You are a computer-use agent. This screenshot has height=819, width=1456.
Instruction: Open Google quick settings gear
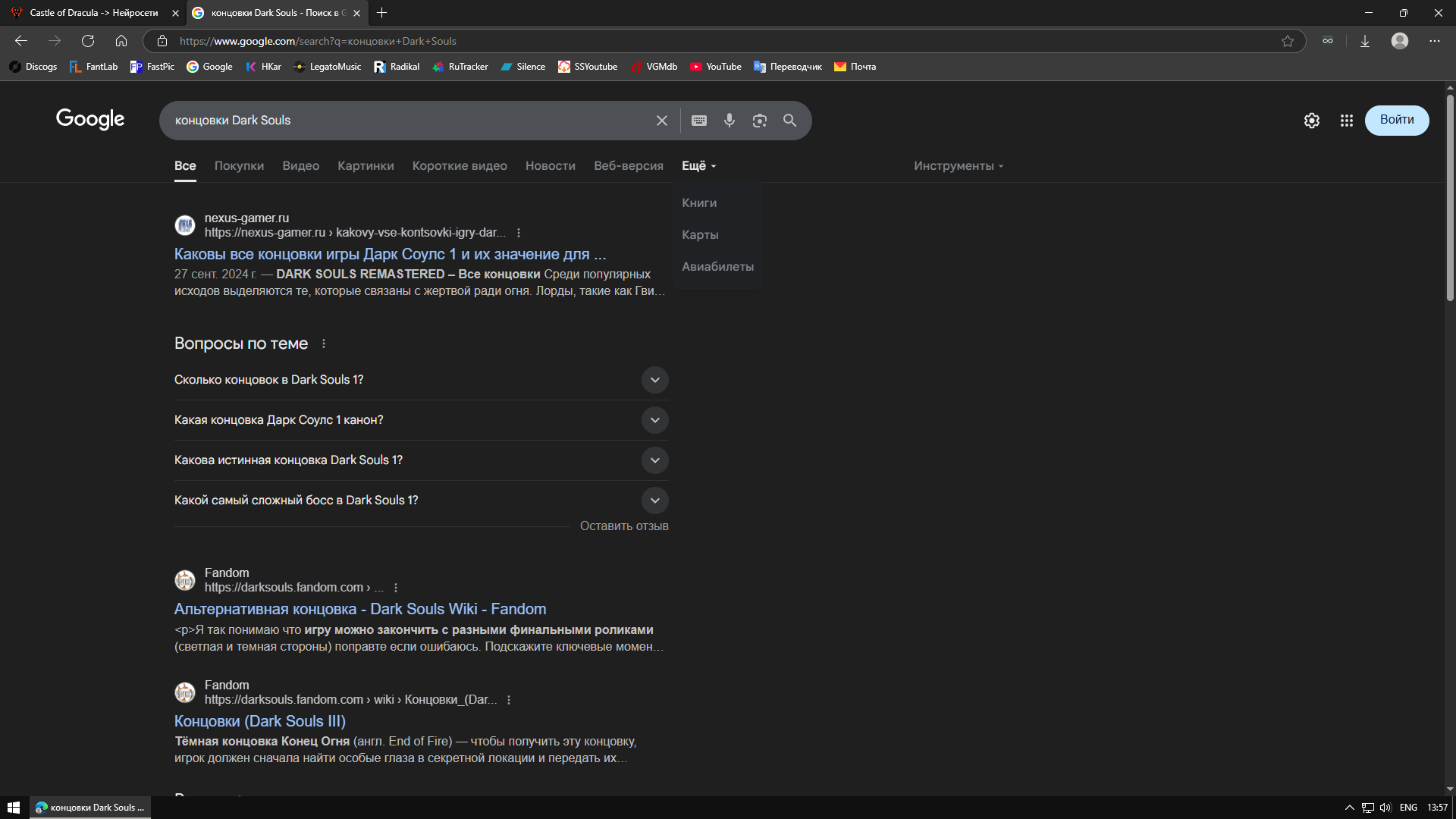tap(1312, 121)
